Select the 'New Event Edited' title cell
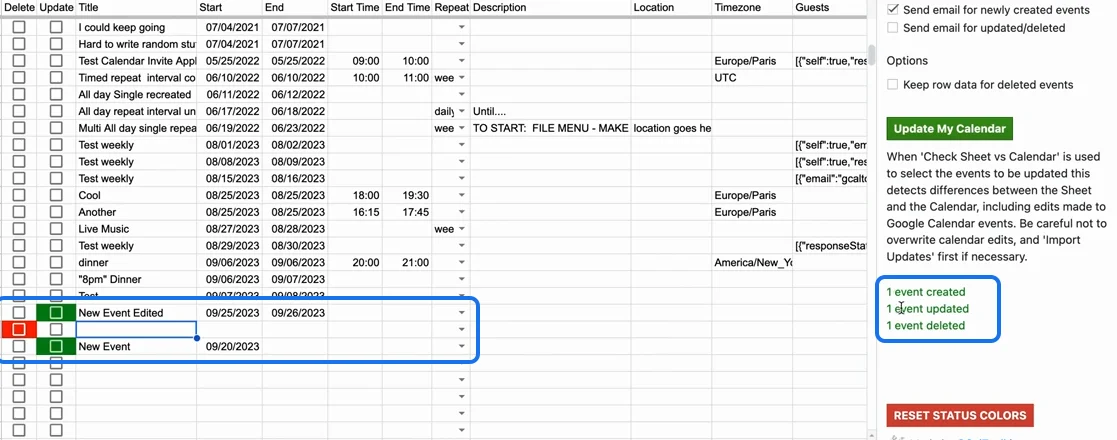Viewport: 1117px width, 440px height. click(136, 313)
